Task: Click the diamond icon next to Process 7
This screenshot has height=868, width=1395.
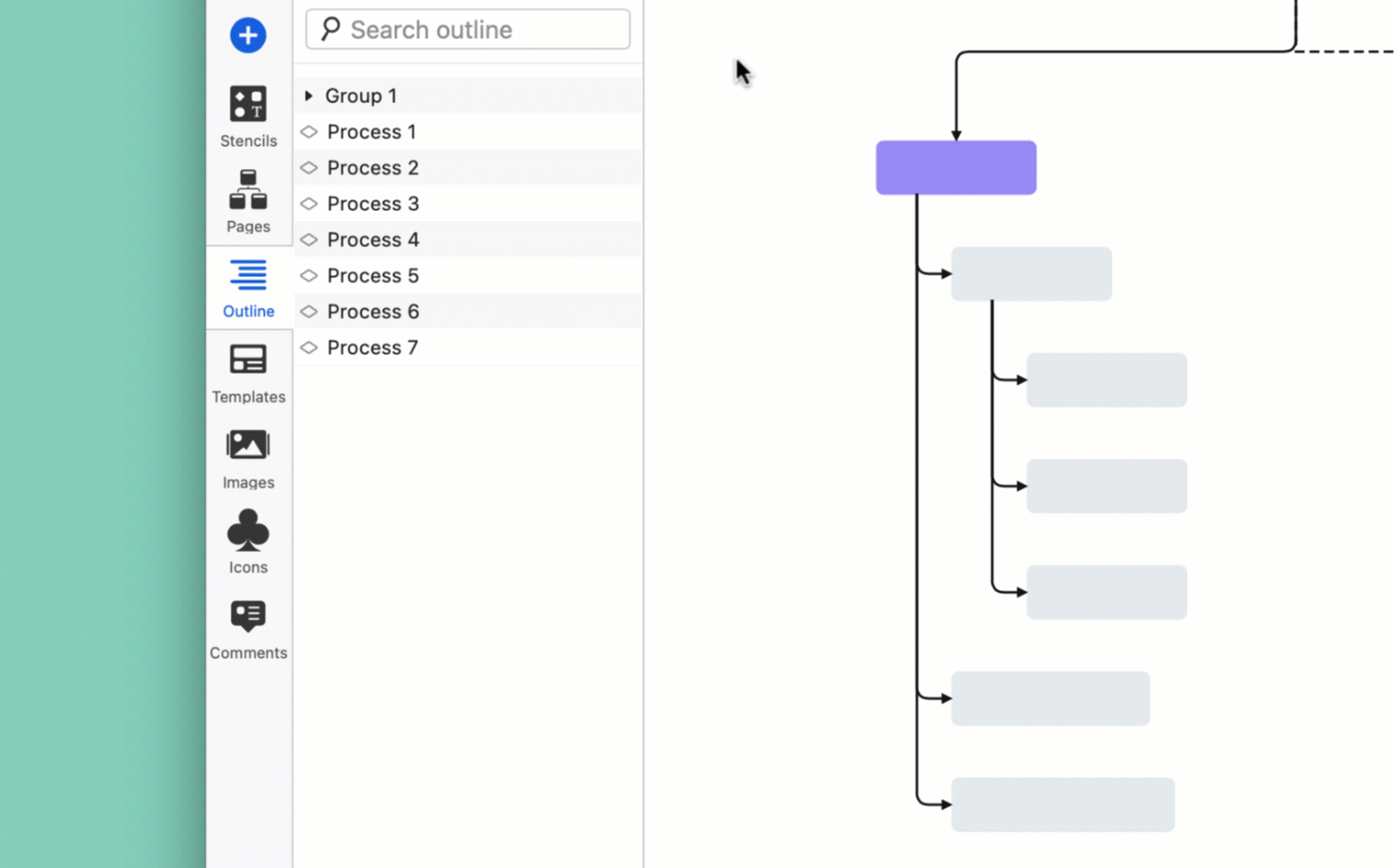Action: pyautogui.click(x=309, y=347)
